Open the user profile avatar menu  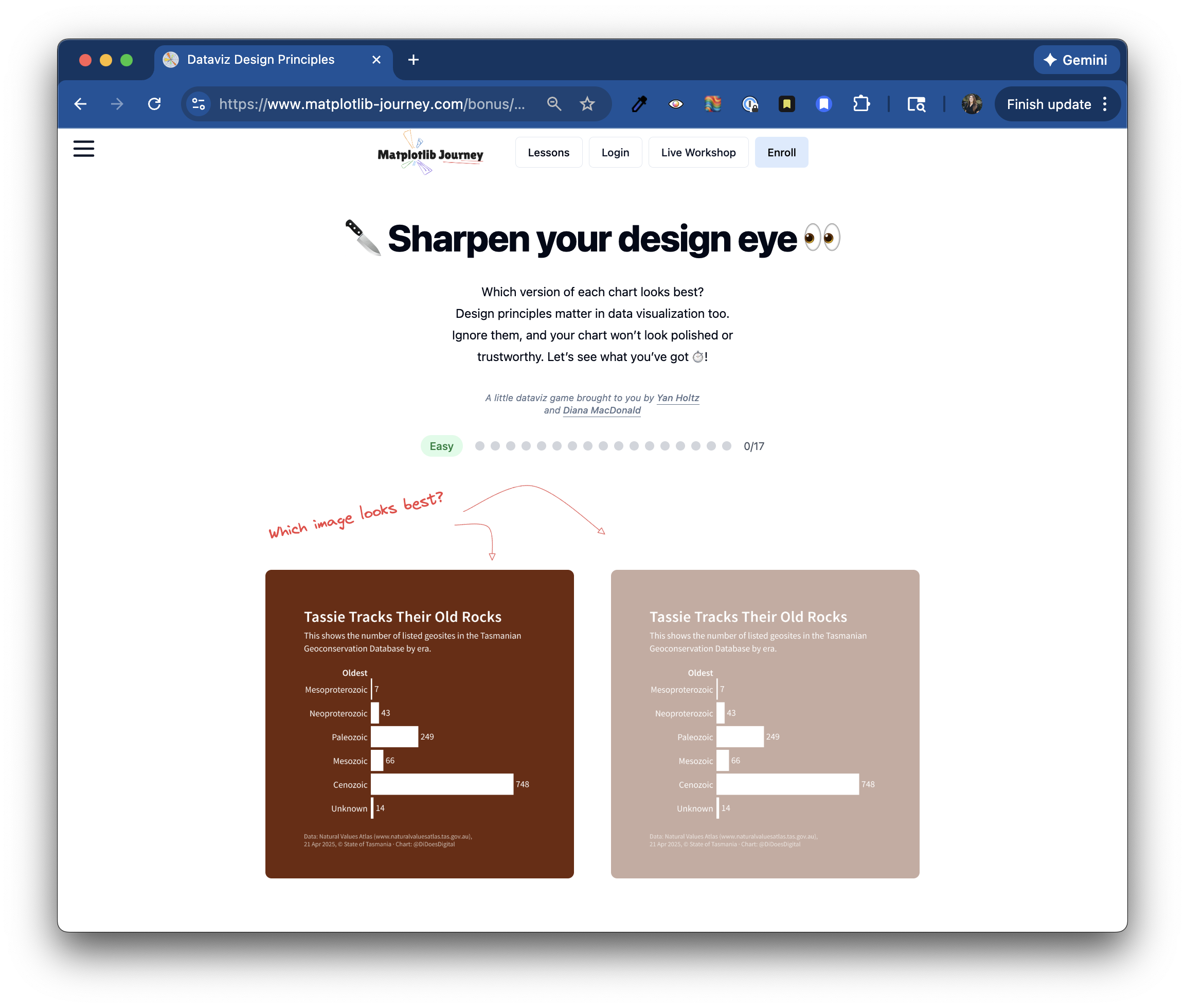click(972, 104)
